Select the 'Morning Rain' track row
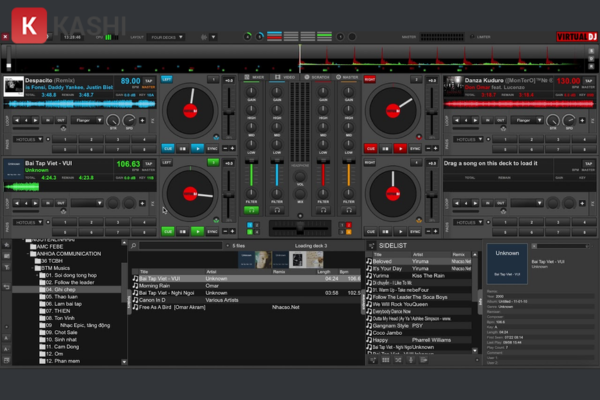 click(x=246, y=286)
